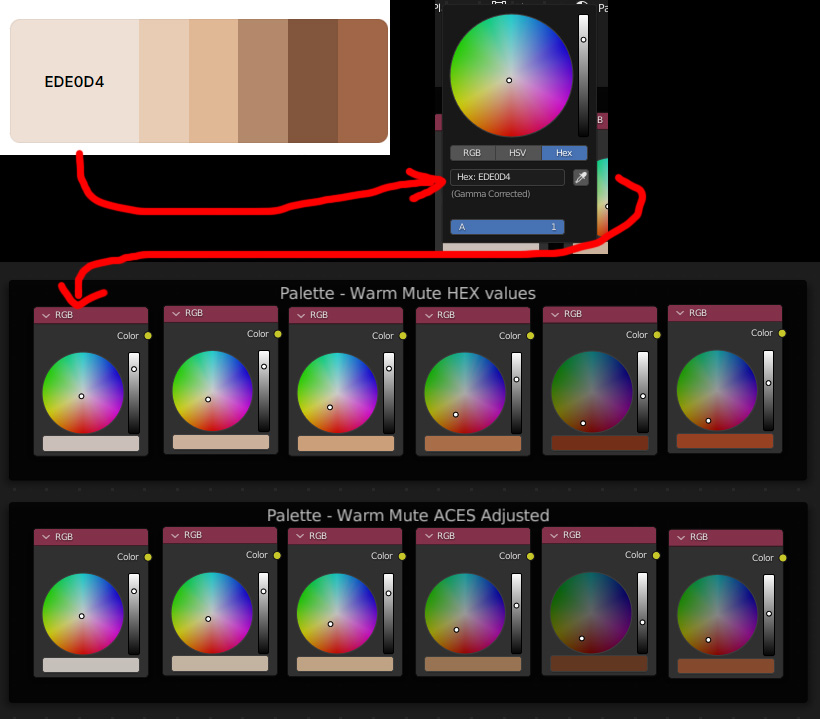The image size is (820, 719).
Task: Collapse the last RGB node in HEX values frame
Action: click(x=680, y=313)
